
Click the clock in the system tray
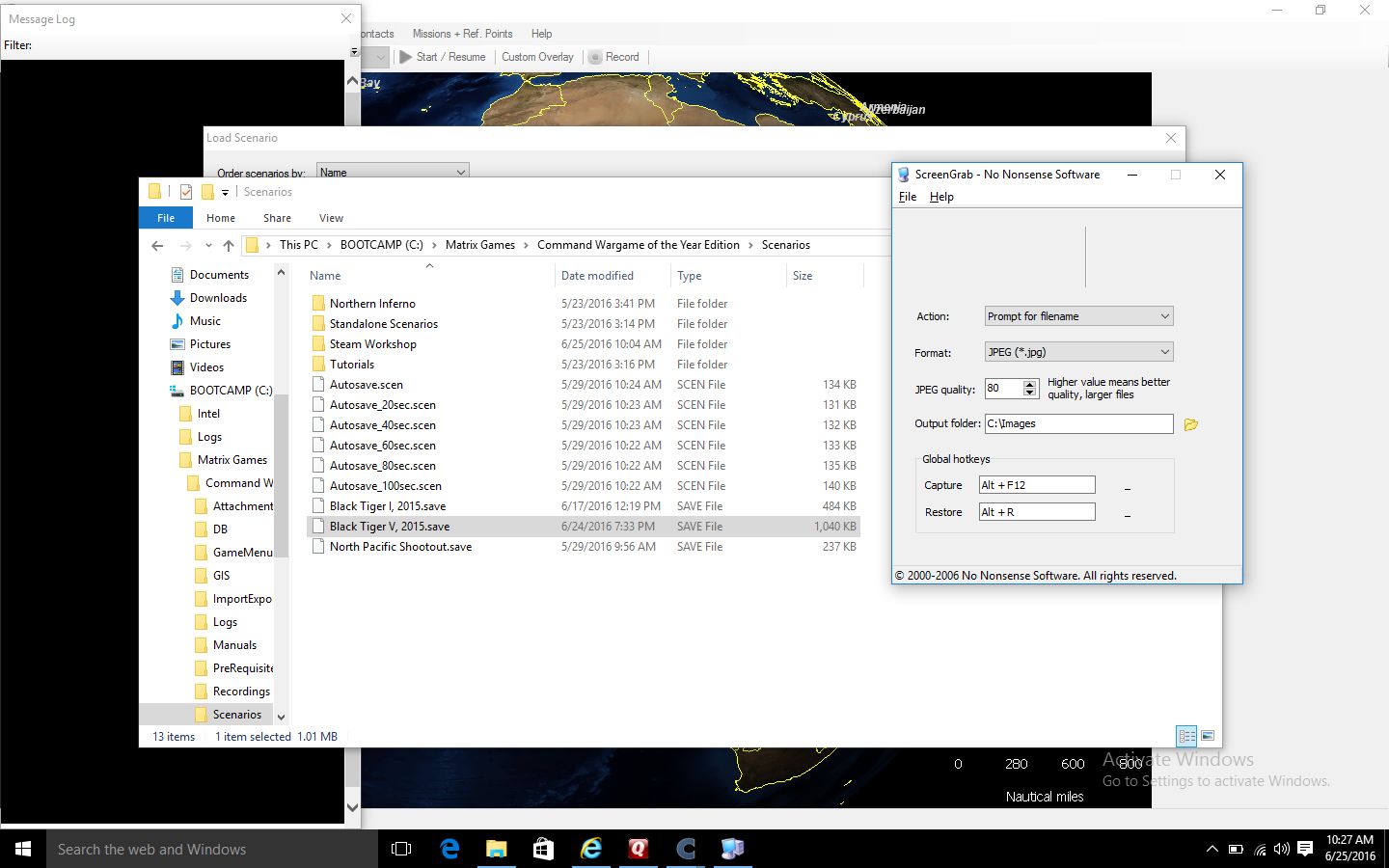point(1349,849)
